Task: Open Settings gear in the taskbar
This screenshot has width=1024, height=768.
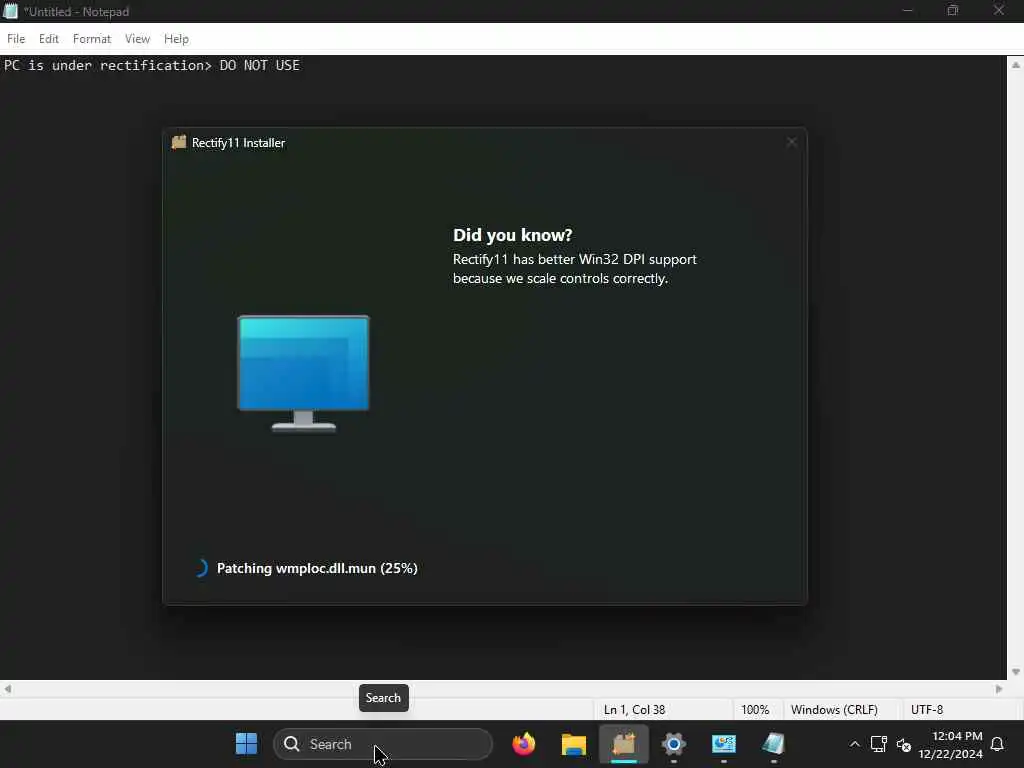Action: [673, 744]
